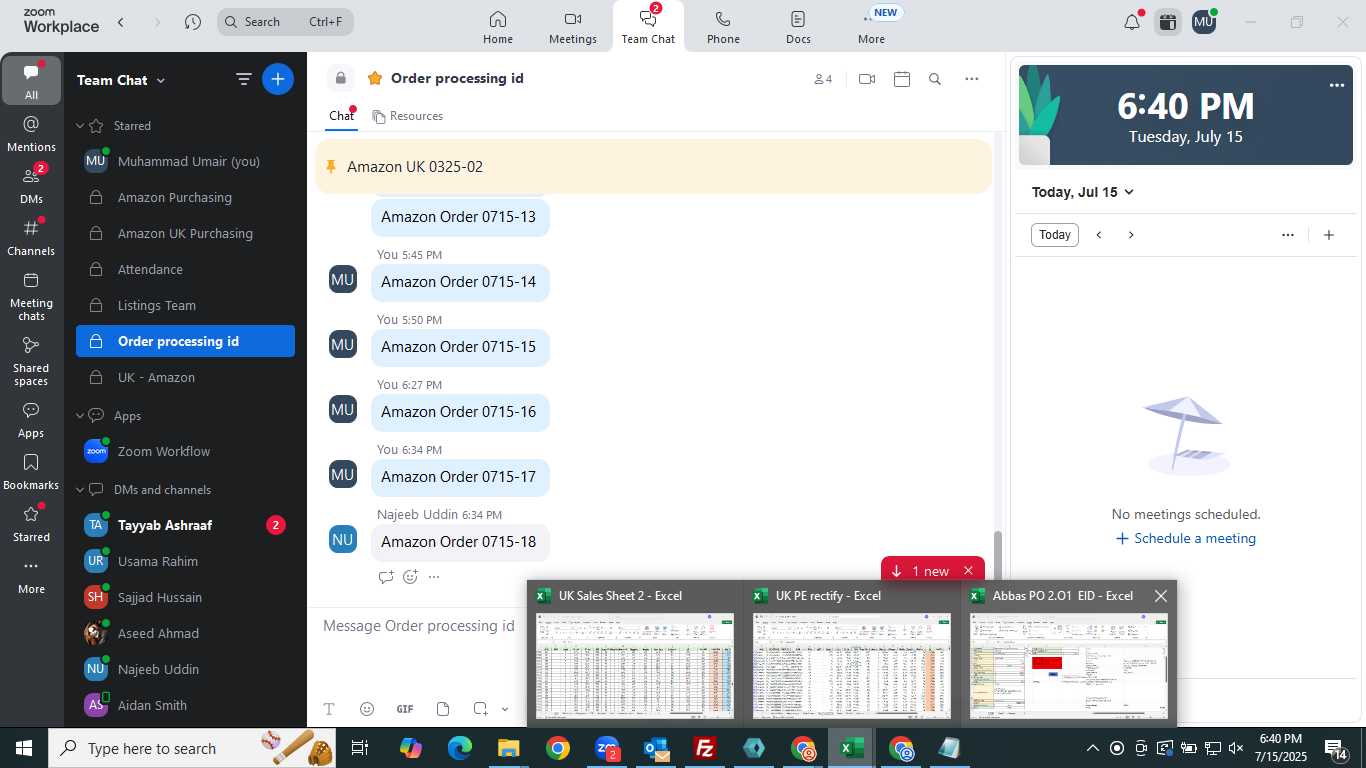1366x768 pixels.
Task: Unstar the Order processing id channel
Action: (375, 78)
